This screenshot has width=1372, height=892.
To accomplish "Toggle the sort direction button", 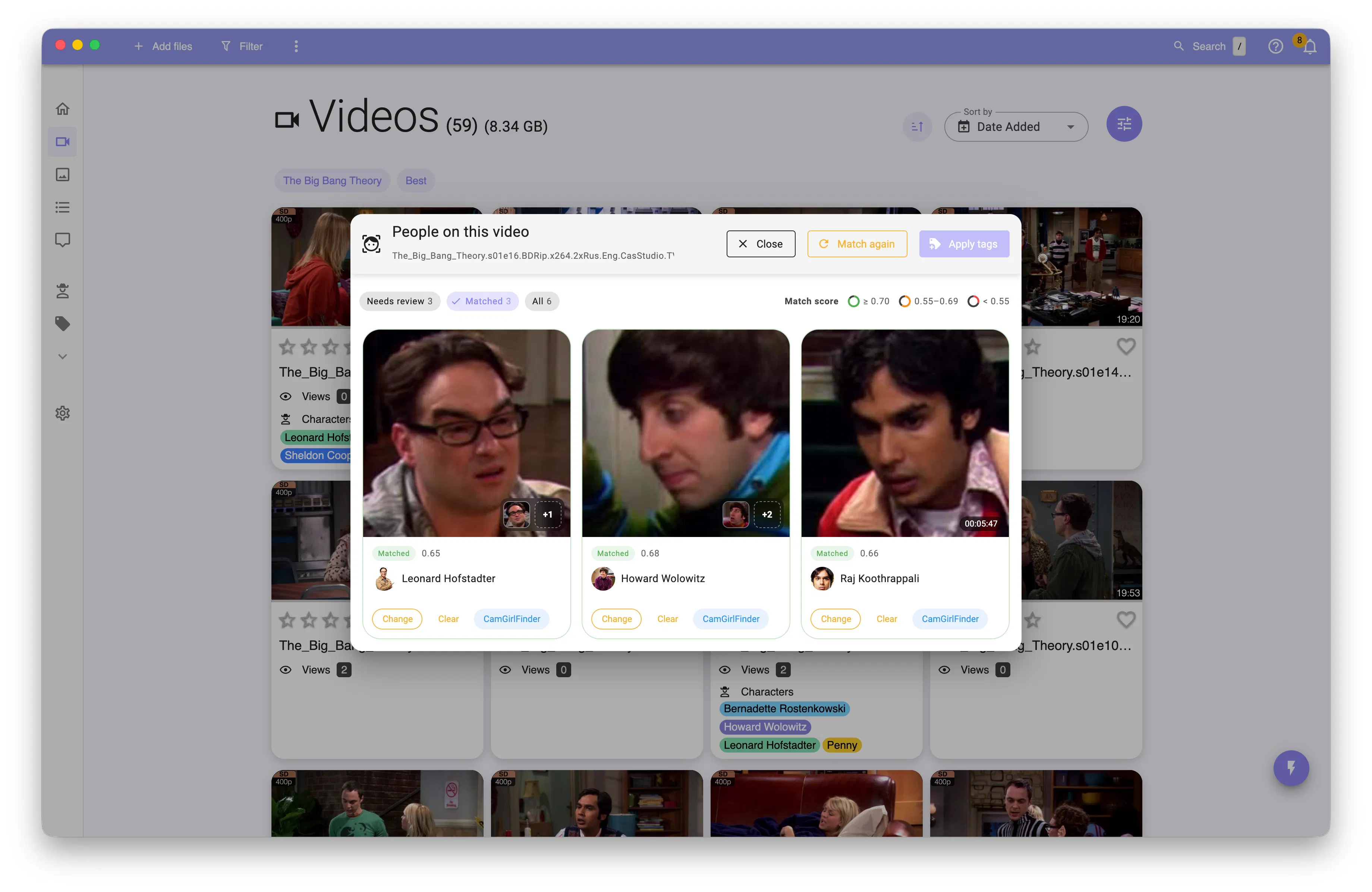I will [917, 126].
